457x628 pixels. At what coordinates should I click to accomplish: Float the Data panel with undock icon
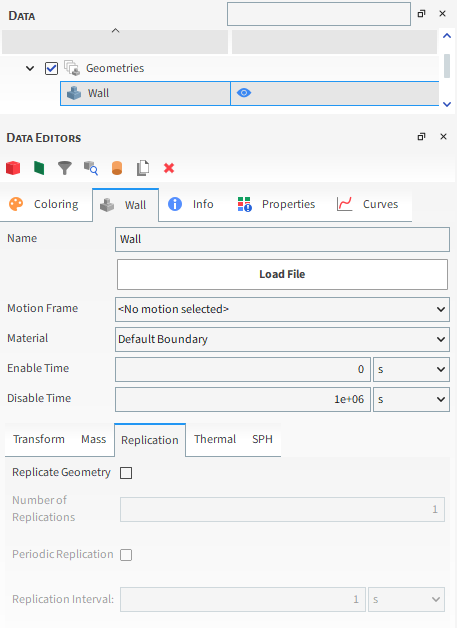point(421,14)
